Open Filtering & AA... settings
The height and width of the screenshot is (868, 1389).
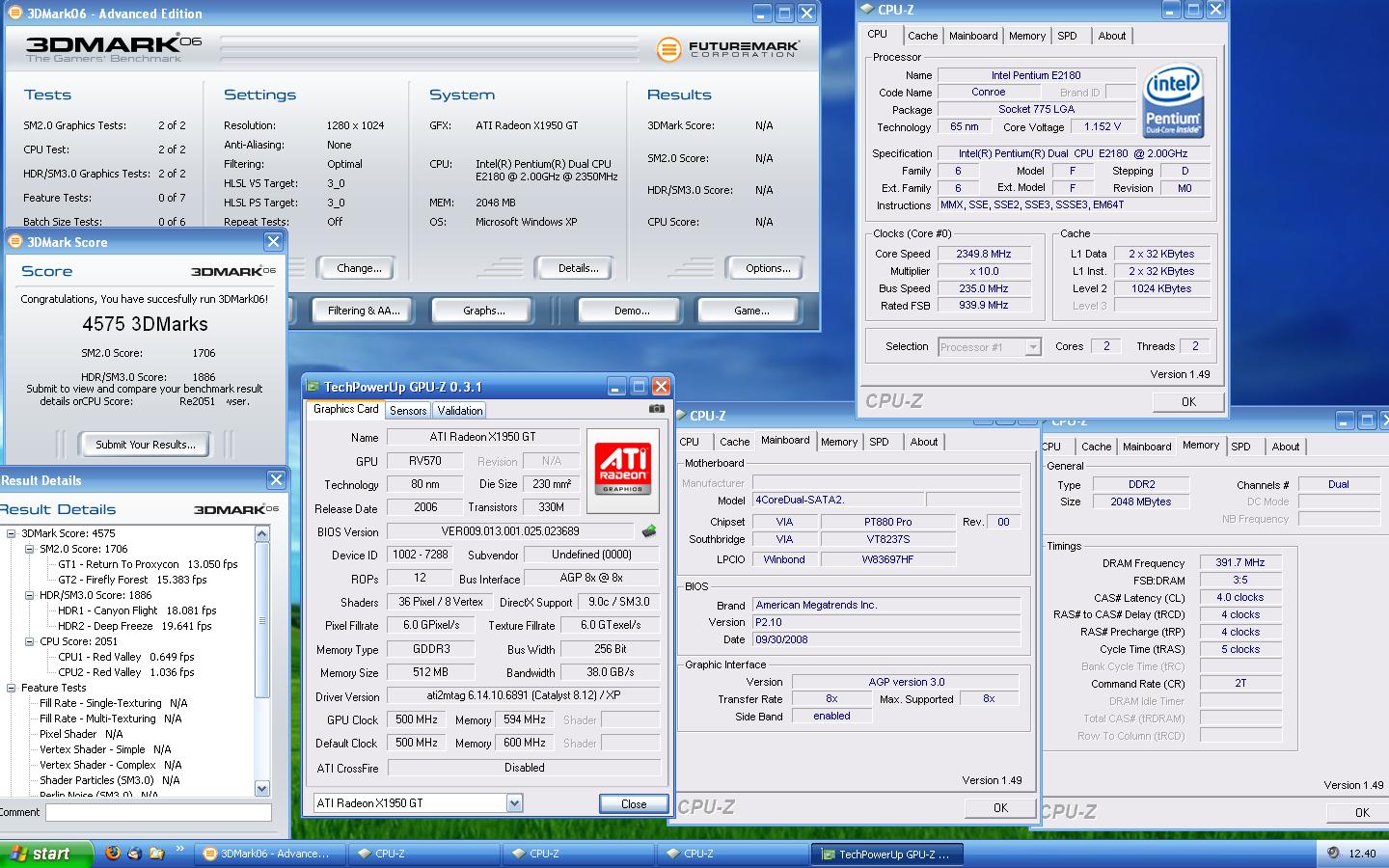pyautogui.click(x=363, y=311)
